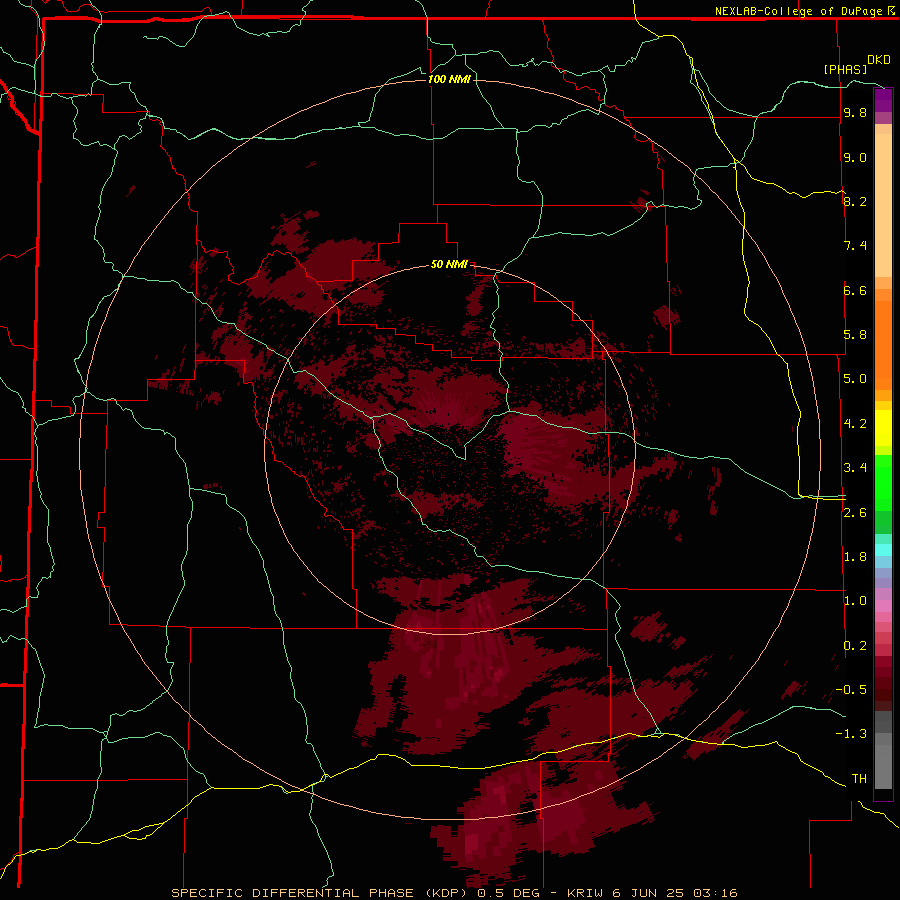900x900 pixels.
Task: Click the 100 NMI range ring label
Action: (x=449, y=79)
